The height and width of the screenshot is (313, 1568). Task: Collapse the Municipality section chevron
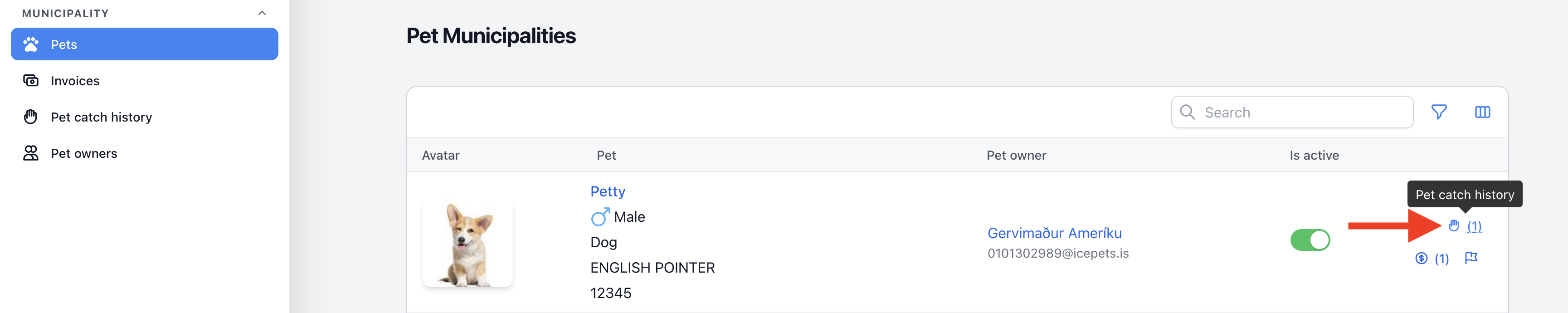pos(262,14)
